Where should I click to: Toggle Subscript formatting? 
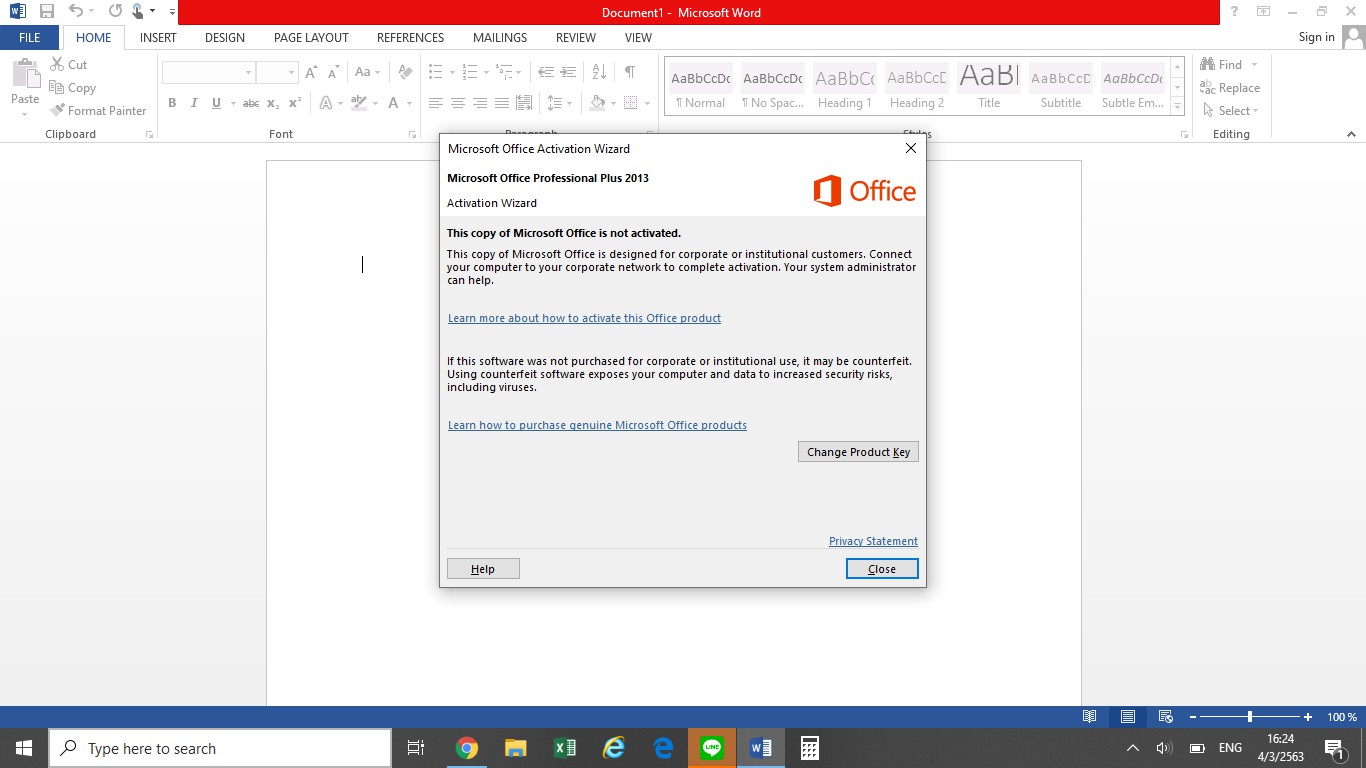[x=273, y=103]
